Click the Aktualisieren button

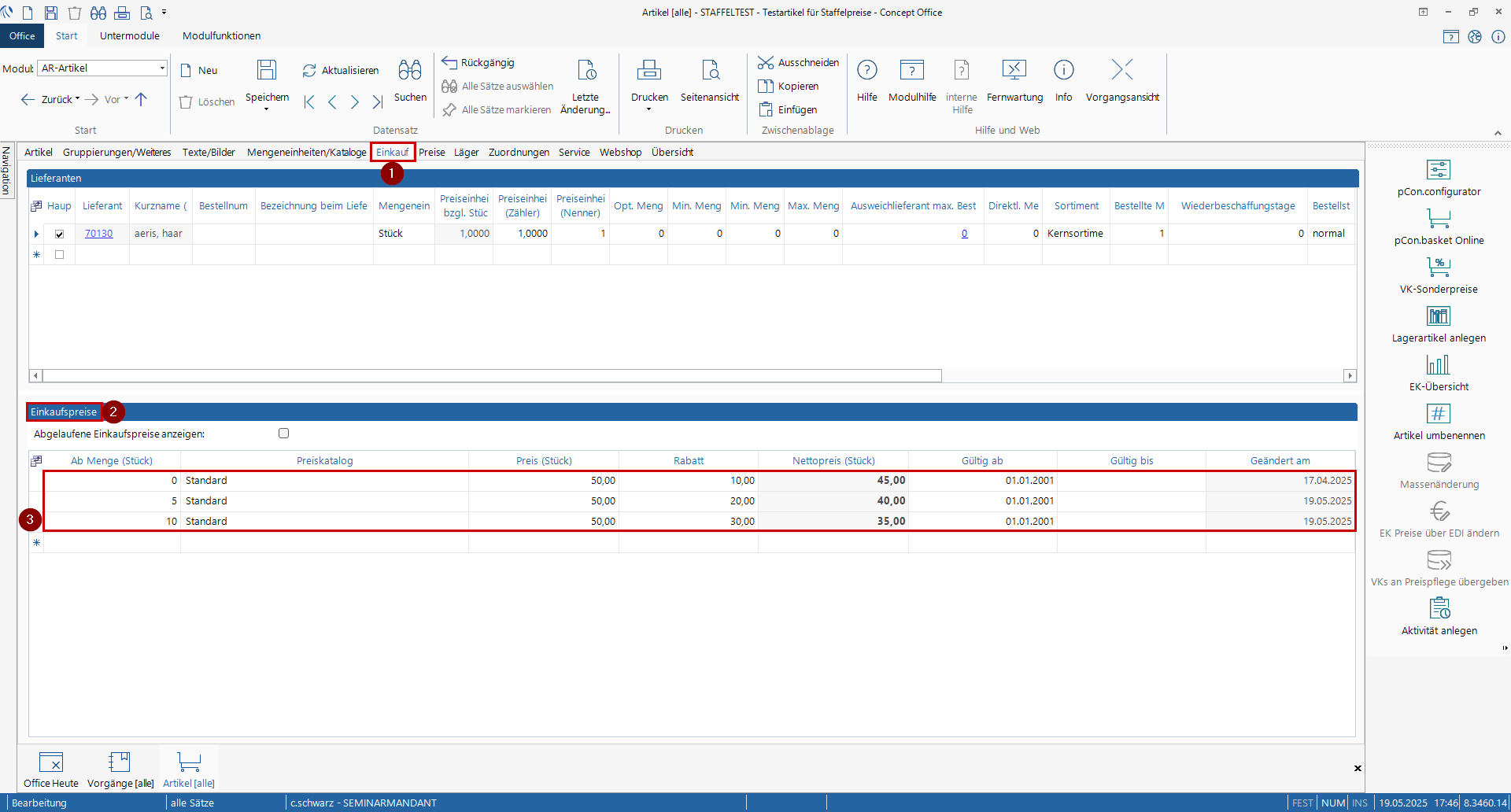tap(340, 71)
